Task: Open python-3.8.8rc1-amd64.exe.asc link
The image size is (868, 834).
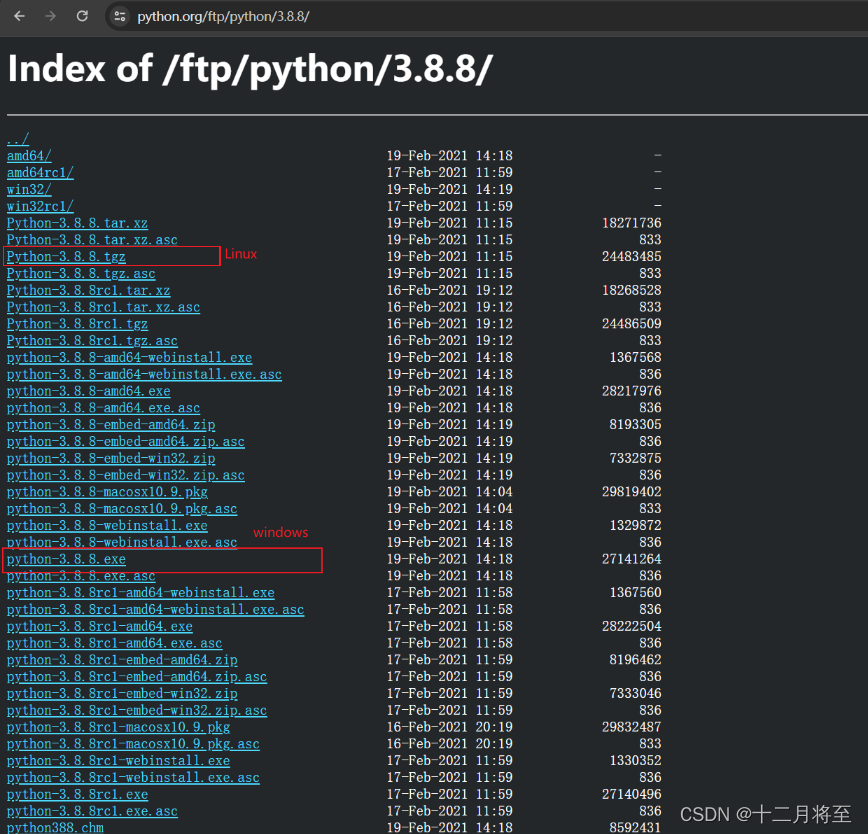Action: tap(114, 643)
